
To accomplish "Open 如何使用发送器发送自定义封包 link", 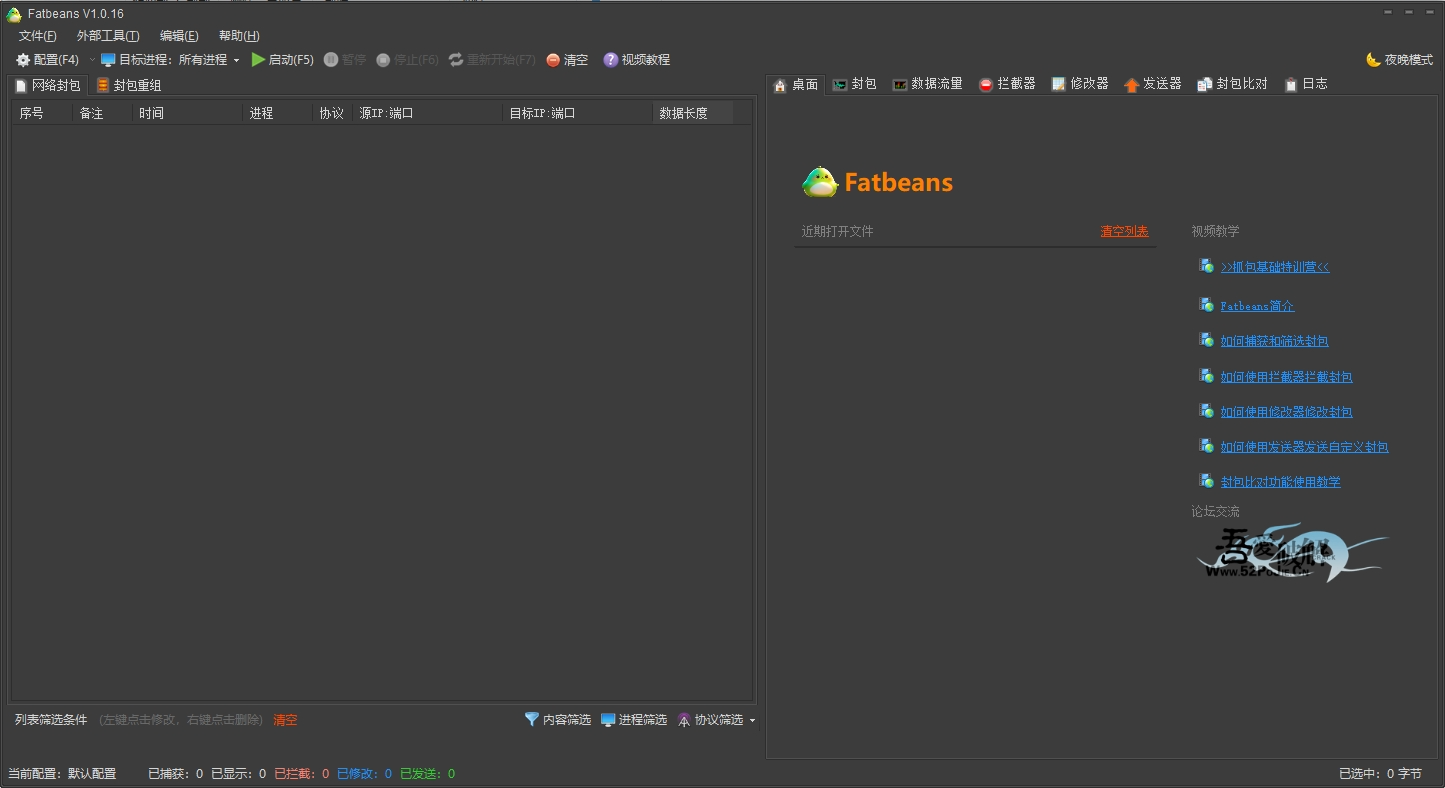I will click(x=1304, y=447).
